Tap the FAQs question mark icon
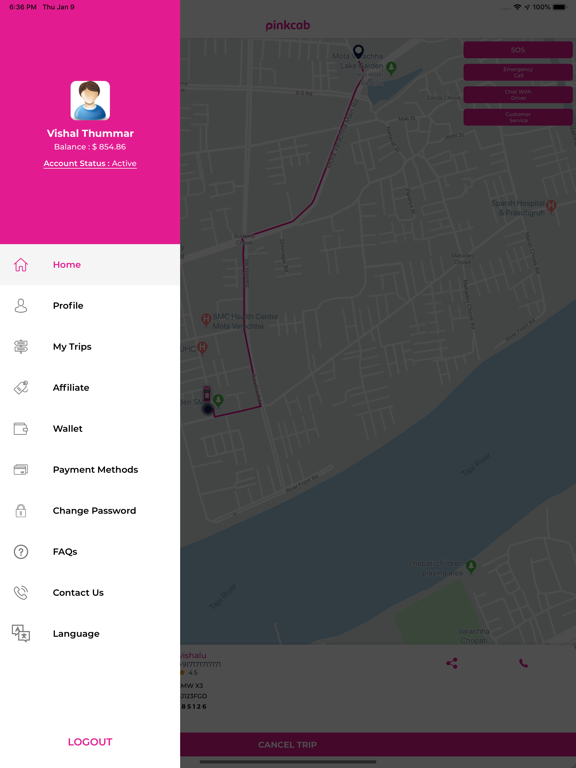The height and width of the screenshot is (768, 576). click(21, 552)
